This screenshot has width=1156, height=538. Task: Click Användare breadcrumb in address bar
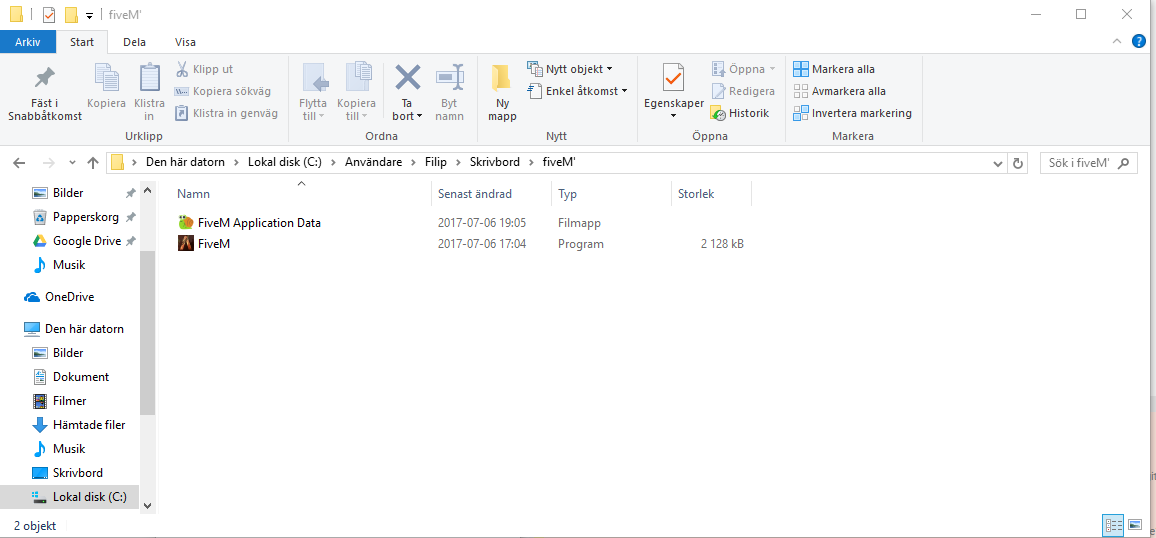coord(374,163)
